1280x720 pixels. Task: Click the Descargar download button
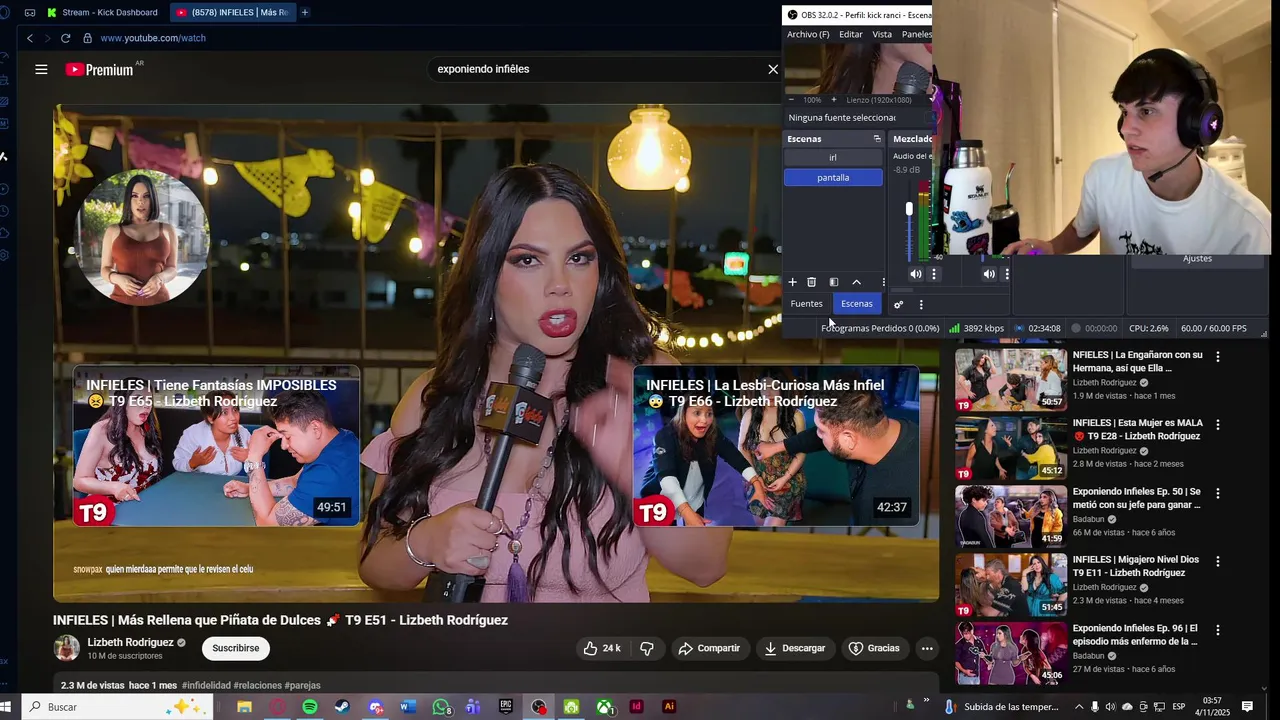(x=795, y=648)
